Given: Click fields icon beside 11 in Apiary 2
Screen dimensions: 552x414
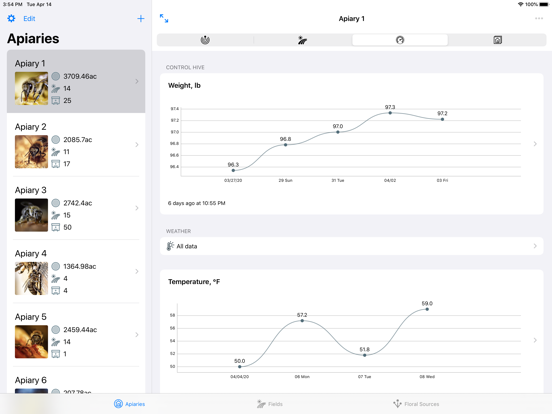Looking at the screenshot, I should point(56,152).
